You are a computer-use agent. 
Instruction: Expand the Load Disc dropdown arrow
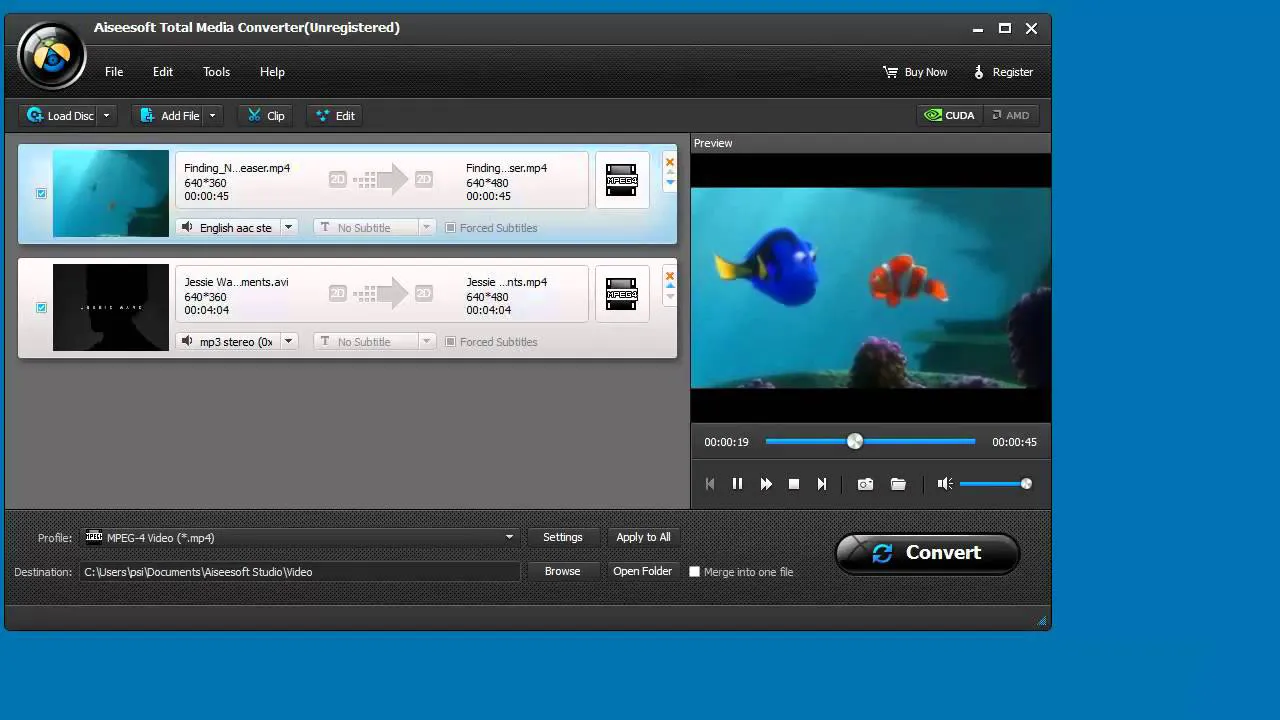point(107,116)
